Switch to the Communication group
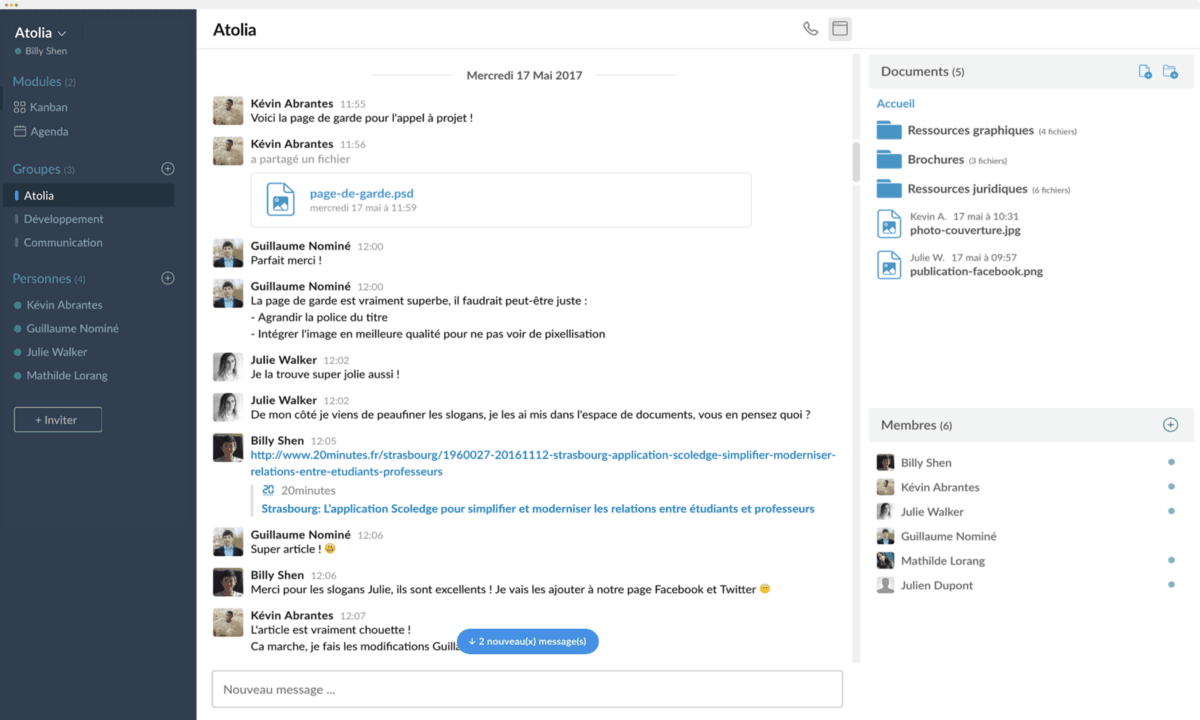Image resolution: width=1200 pixels, height=720 pixels. pyautogui.click(x=63, y=242)
